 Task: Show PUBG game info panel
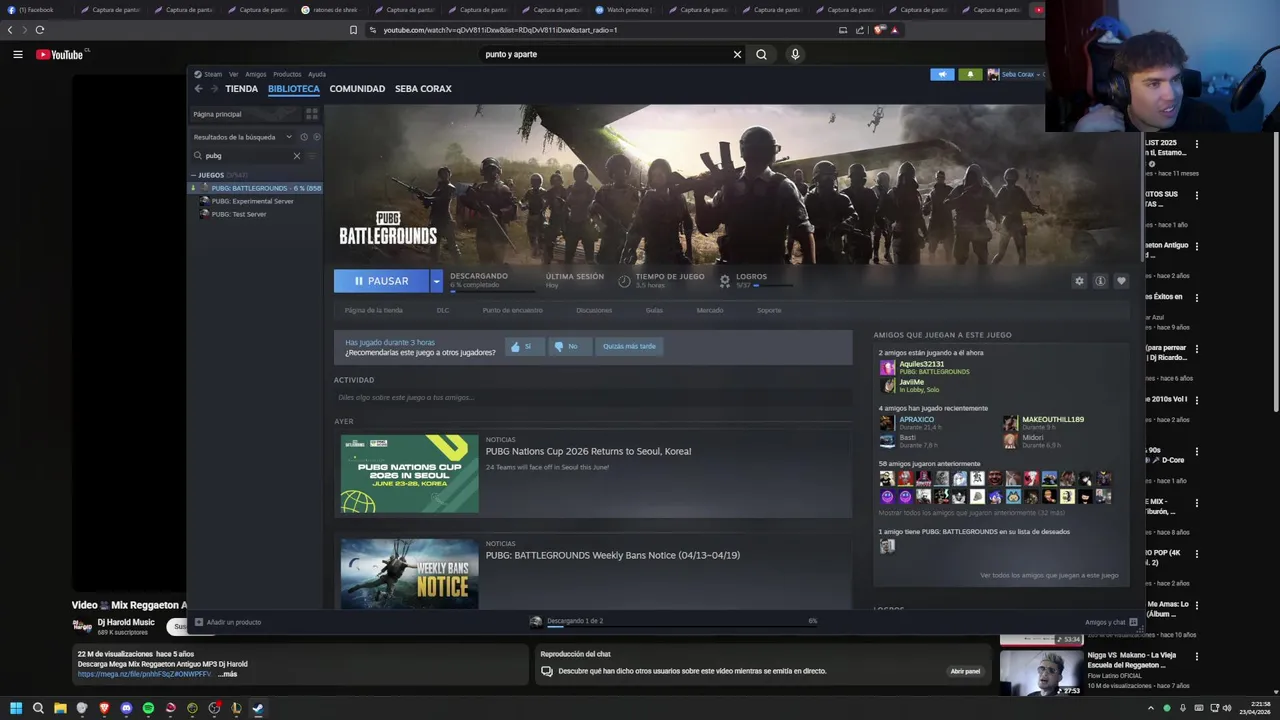click(1100, 281)
